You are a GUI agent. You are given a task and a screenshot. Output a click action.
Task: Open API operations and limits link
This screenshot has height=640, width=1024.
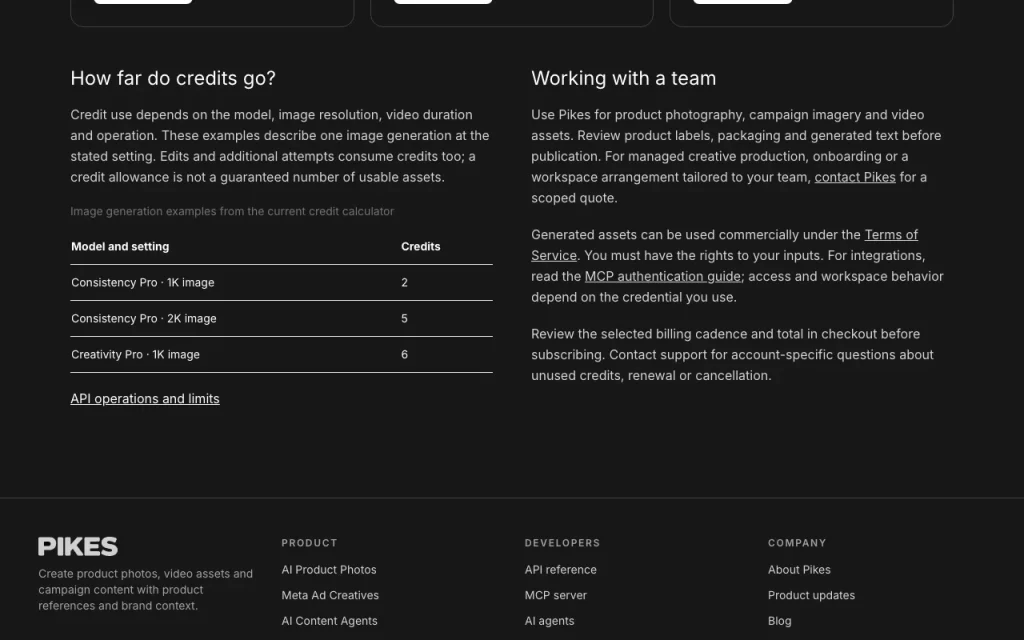point(145,398)
